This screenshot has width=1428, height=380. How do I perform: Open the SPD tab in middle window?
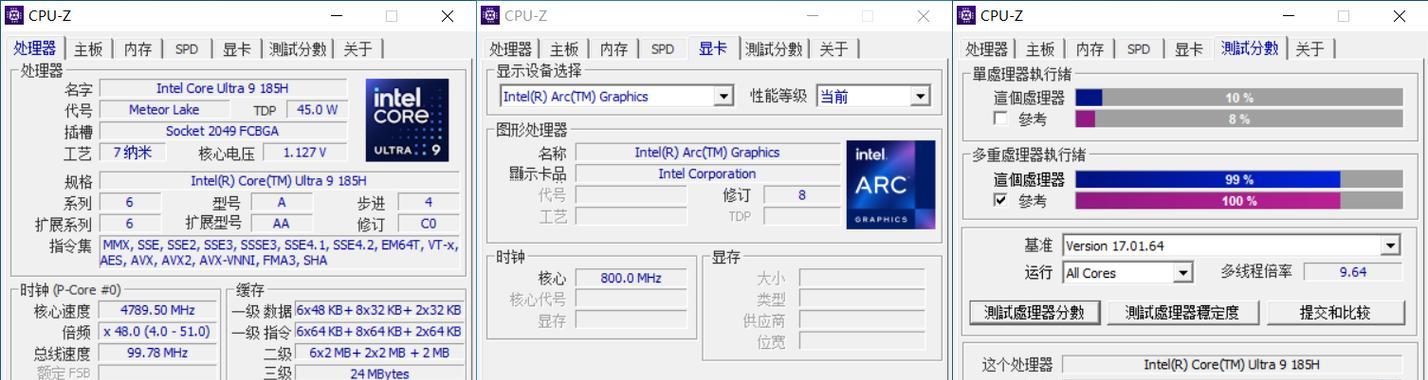663,49
